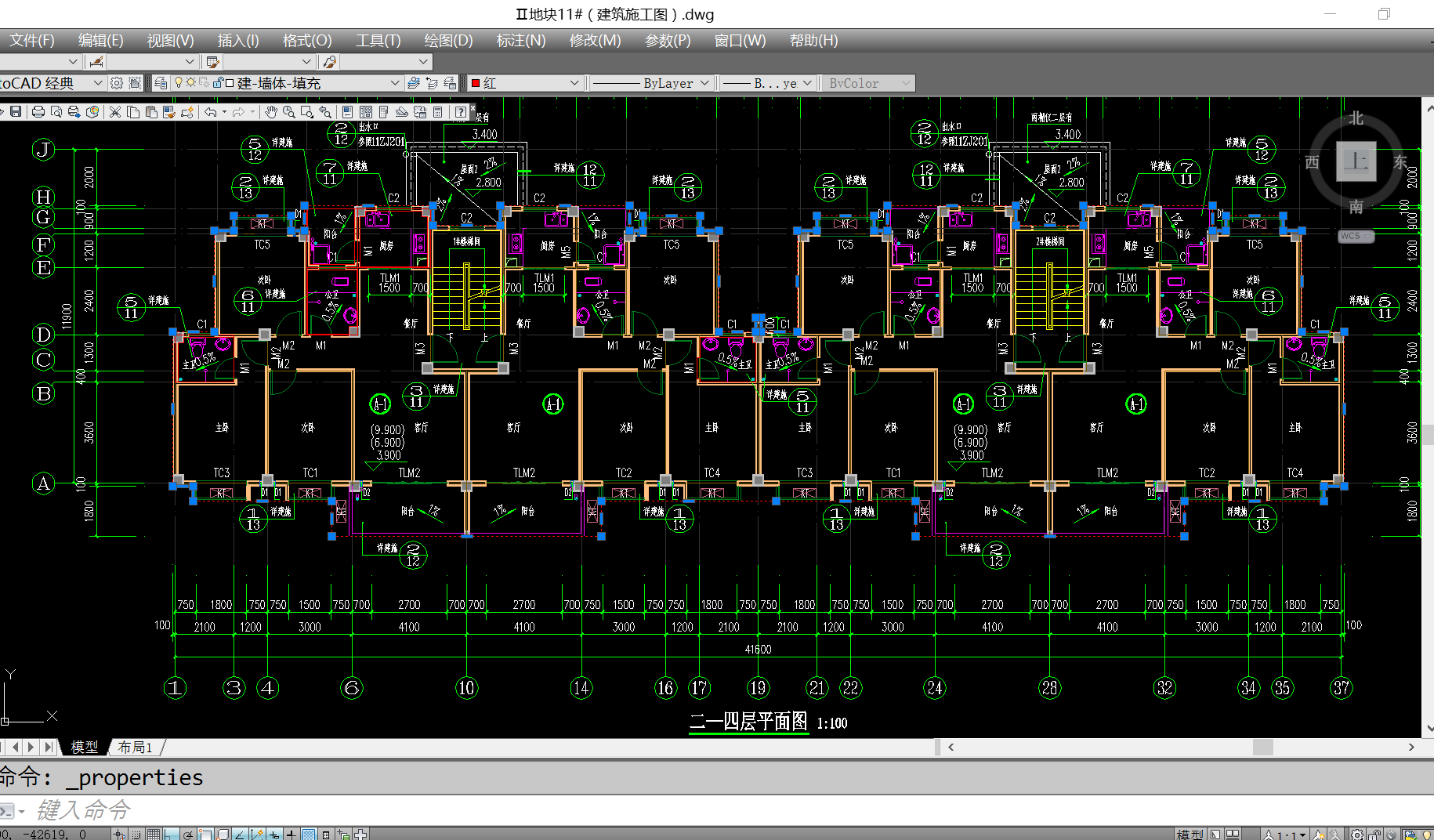Select the Pan hand tool

271,112
